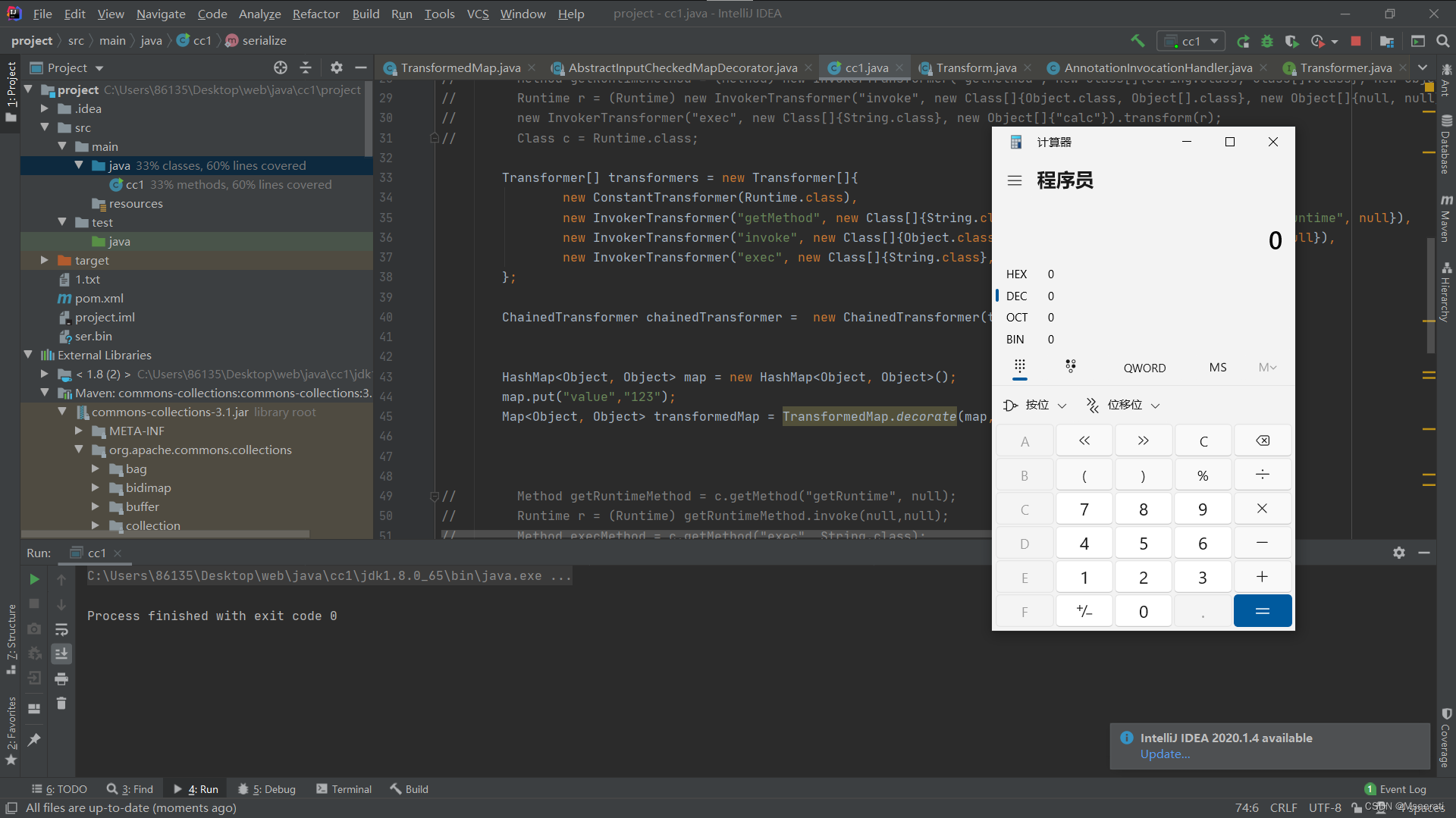Open Search Everywhere magnifier
This screenshot has height=818, width=1456.
pyautogui.click(x=1443, y=41)
